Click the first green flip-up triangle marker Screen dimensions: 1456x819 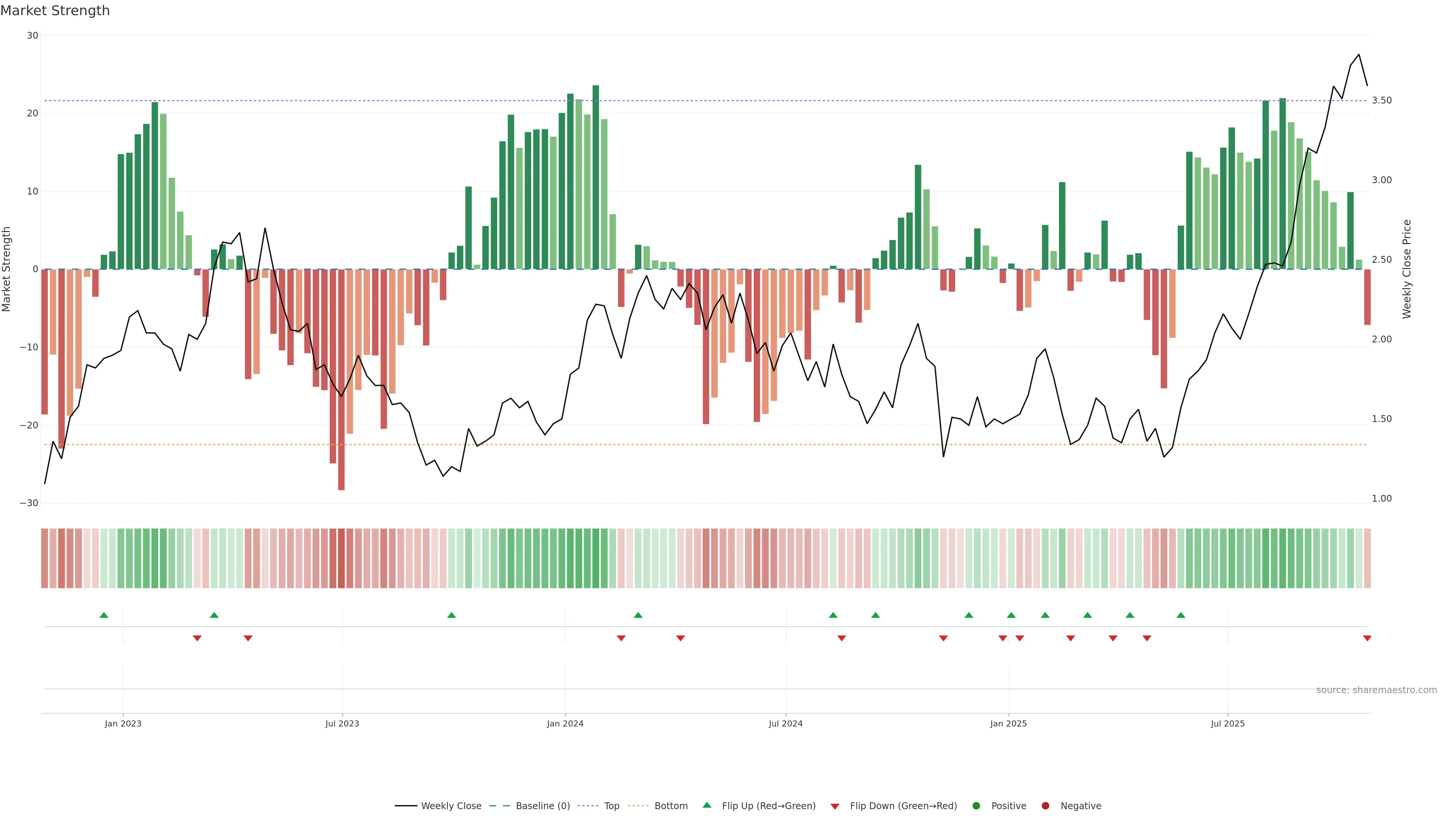104,615
